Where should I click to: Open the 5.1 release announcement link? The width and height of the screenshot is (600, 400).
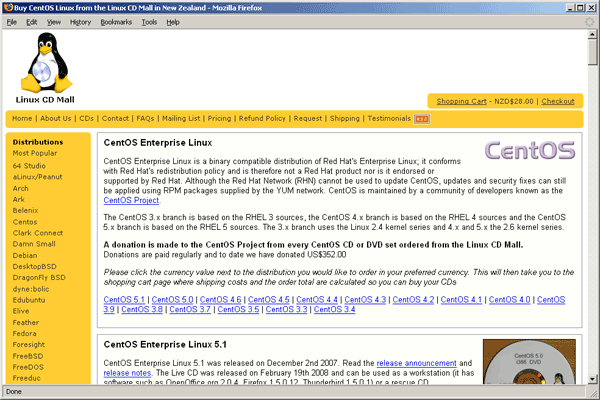[x=416, y=363]
